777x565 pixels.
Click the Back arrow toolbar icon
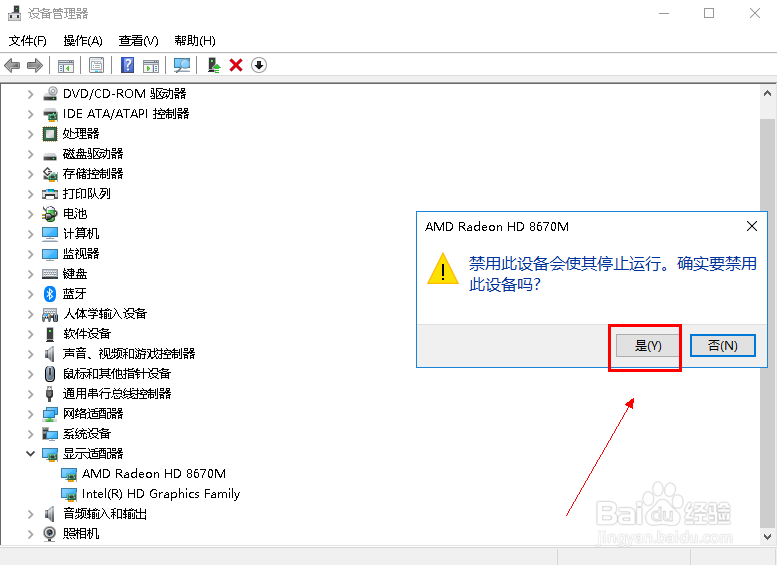pos(12,65)
